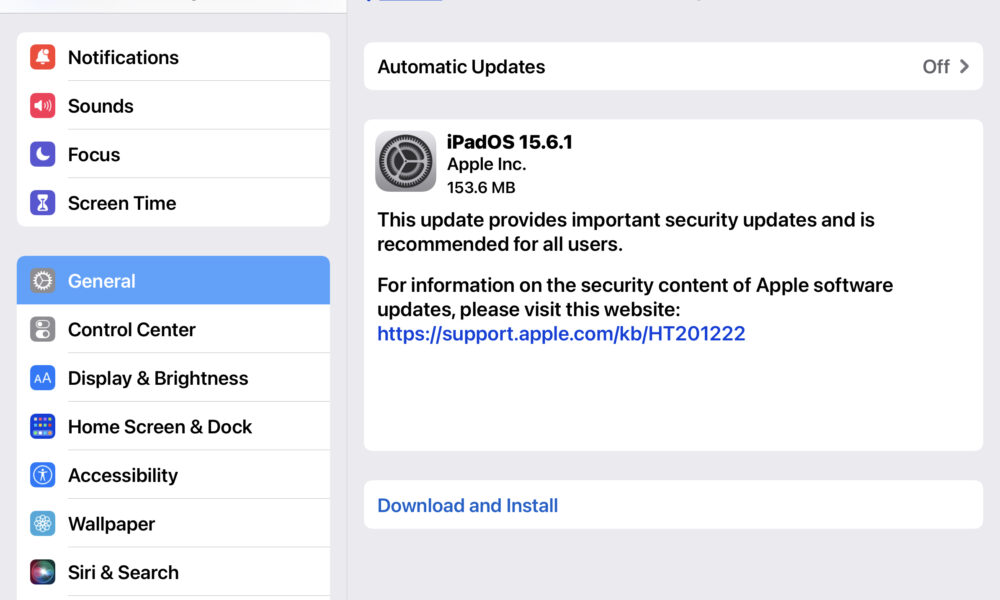Open Wallpaper settings
This screenshot has width=1000, height=600.
click(x=173, y=523)
